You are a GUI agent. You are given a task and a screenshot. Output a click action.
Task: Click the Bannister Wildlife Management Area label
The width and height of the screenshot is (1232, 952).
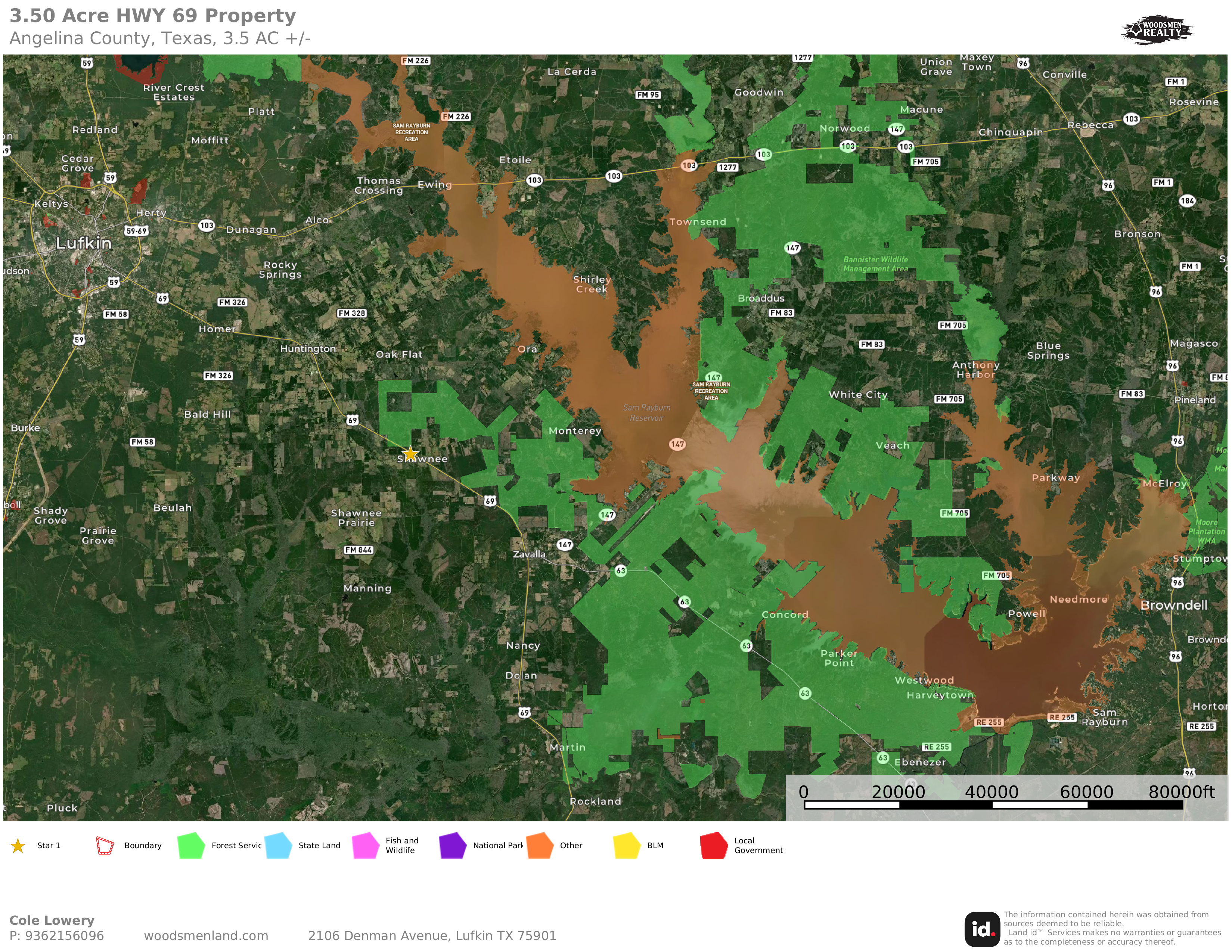point(875,264)
